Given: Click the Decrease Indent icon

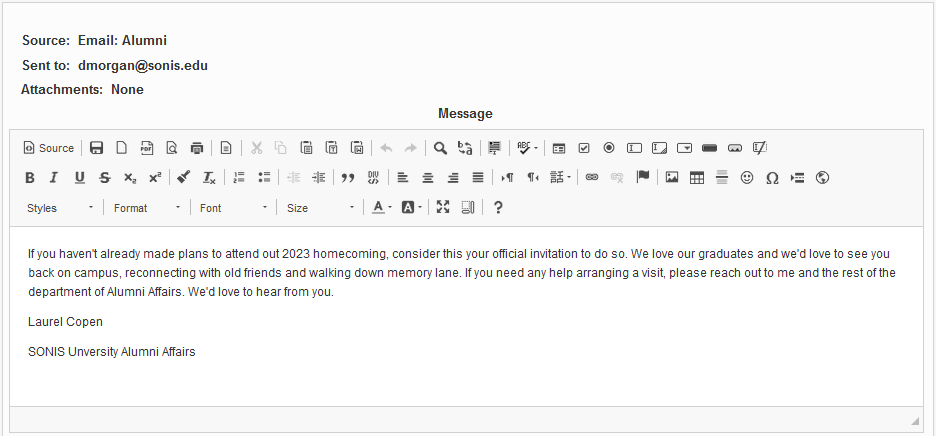Looking at the screenshot, I should pyautogui.click(x=293, y=177).
